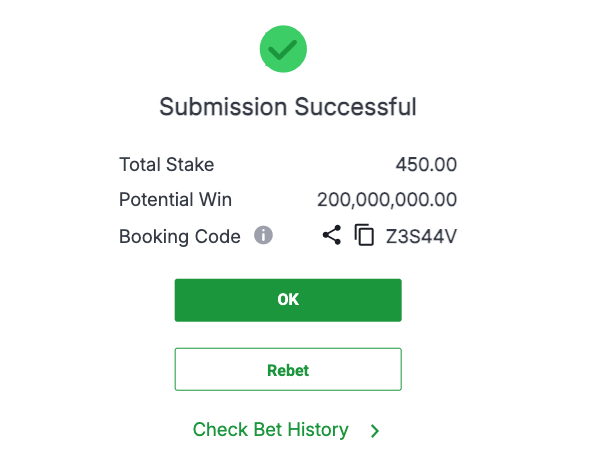Image resolution: width=592 pixels, height=452 pixels.
Task: Click the Potential Win label
Action: (x=176, y=199)
